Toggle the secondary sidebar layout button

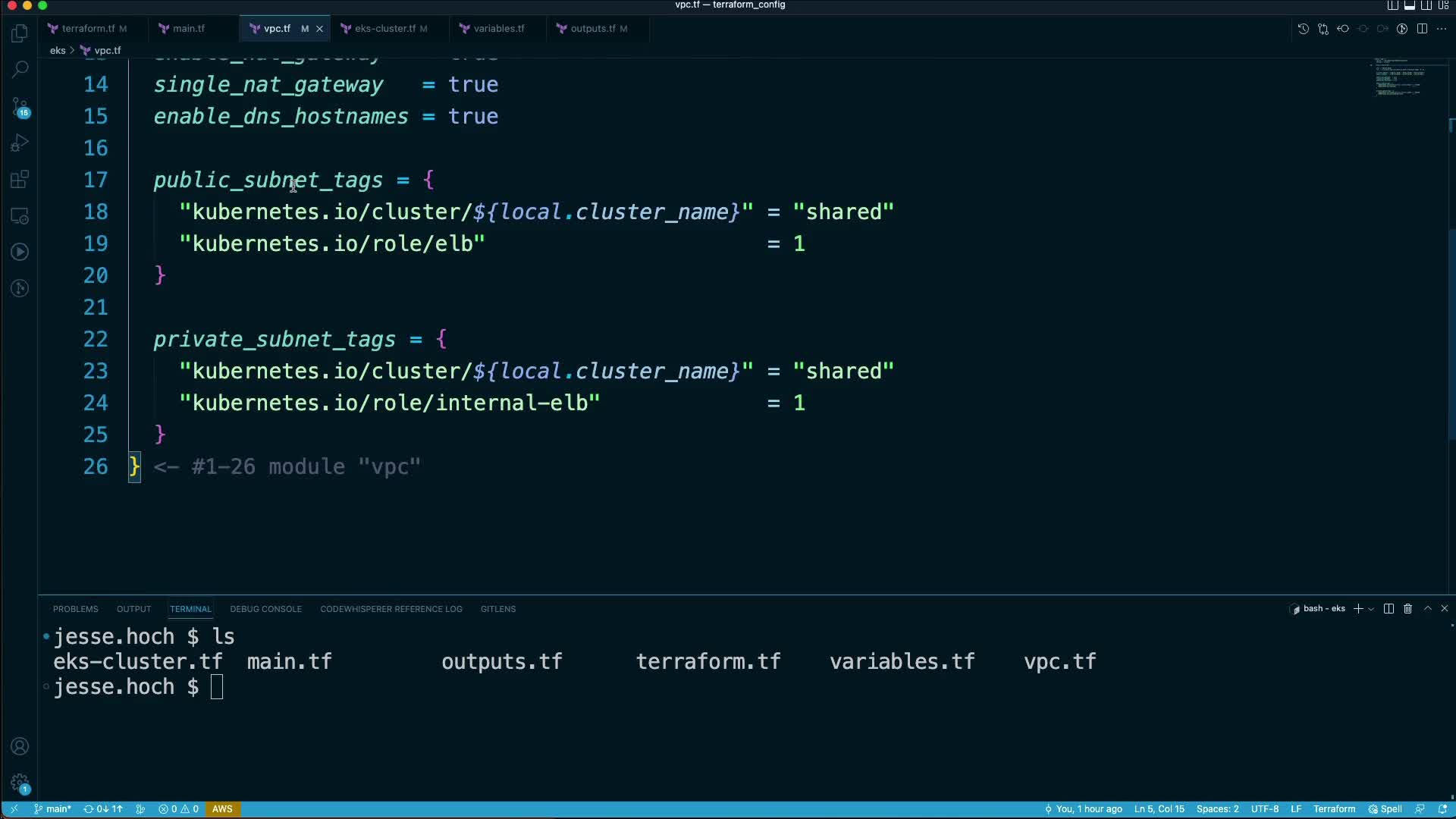click(1426, 5)
